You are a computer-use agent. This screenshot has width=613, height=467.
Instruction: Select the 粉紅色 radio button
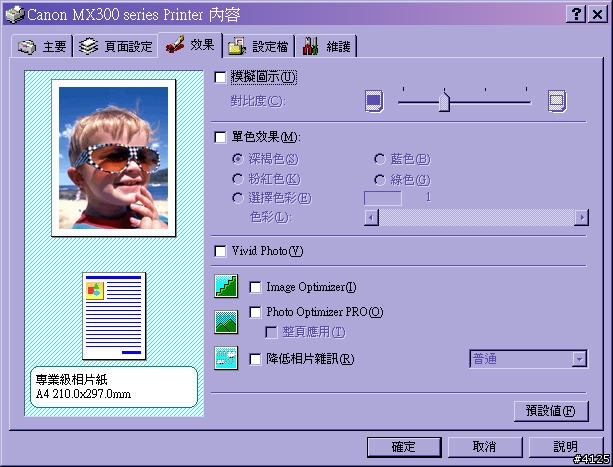coord(237,179)
